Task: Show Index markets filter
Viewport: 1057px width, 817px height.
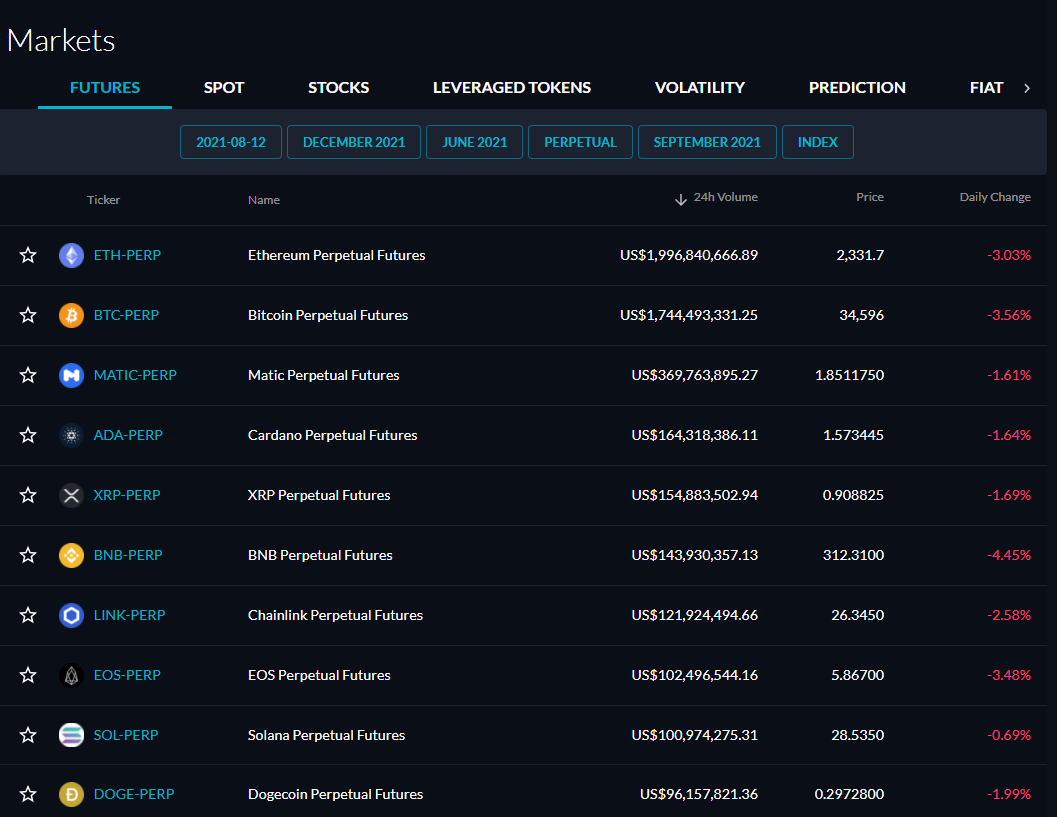Action: (818, 142)
